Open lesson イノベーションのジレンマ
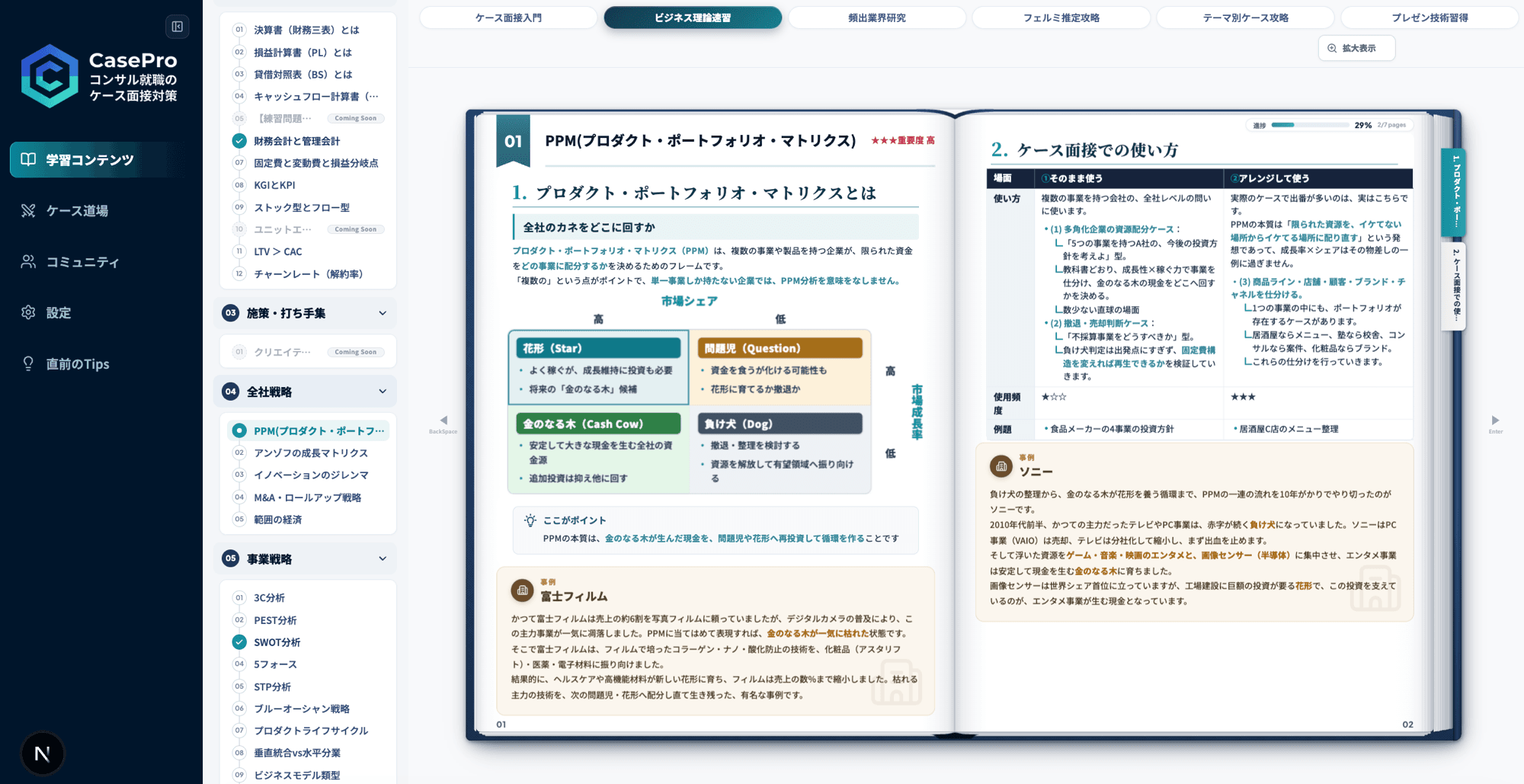Viewport: 1524px width, 784px height. click(311, 475)
